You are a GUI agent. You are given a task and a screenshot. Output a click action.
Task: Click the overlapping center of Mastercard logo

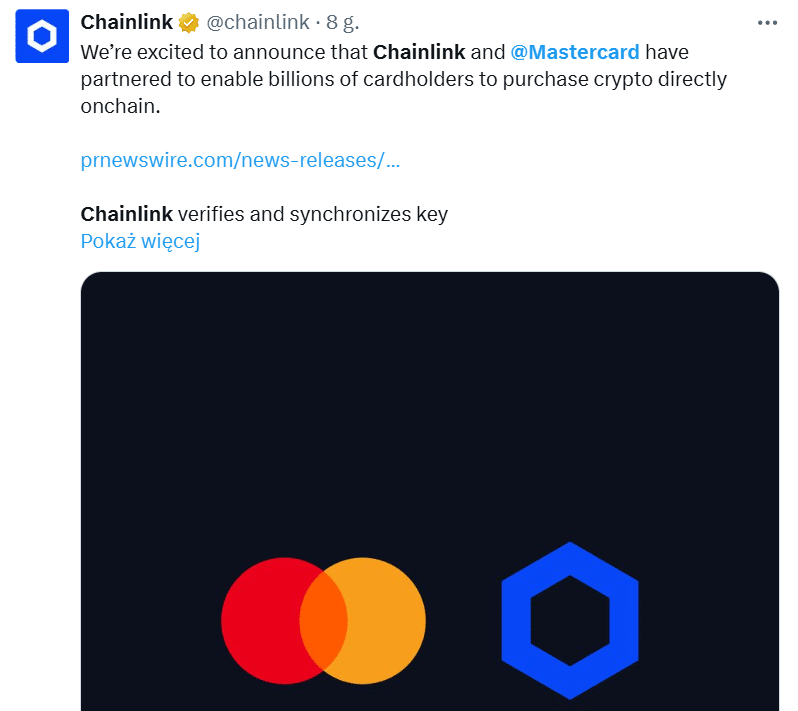pyautogui.click(x=324, y=621)
